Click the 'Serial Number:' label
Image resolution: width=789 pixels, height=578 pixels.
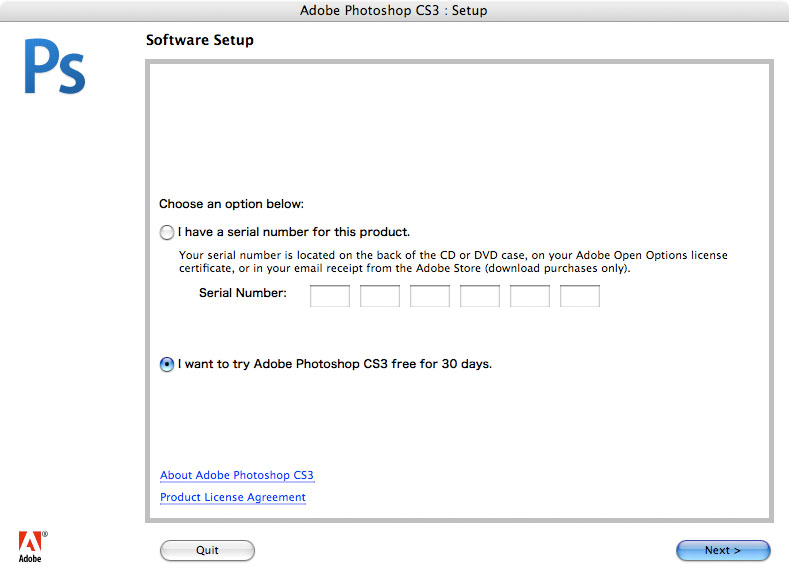[243, 293]
